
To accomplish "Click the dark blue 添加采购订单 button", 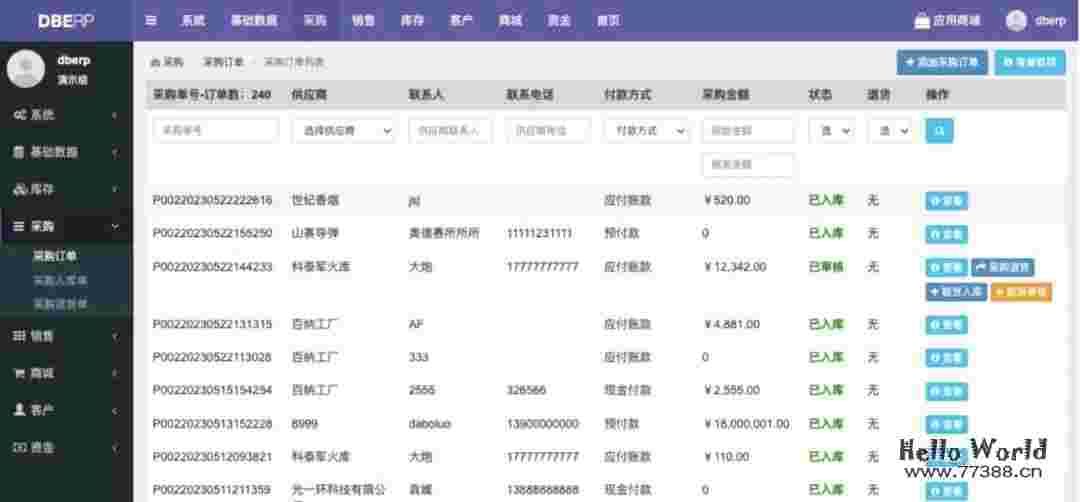I will tap(942, 62).
